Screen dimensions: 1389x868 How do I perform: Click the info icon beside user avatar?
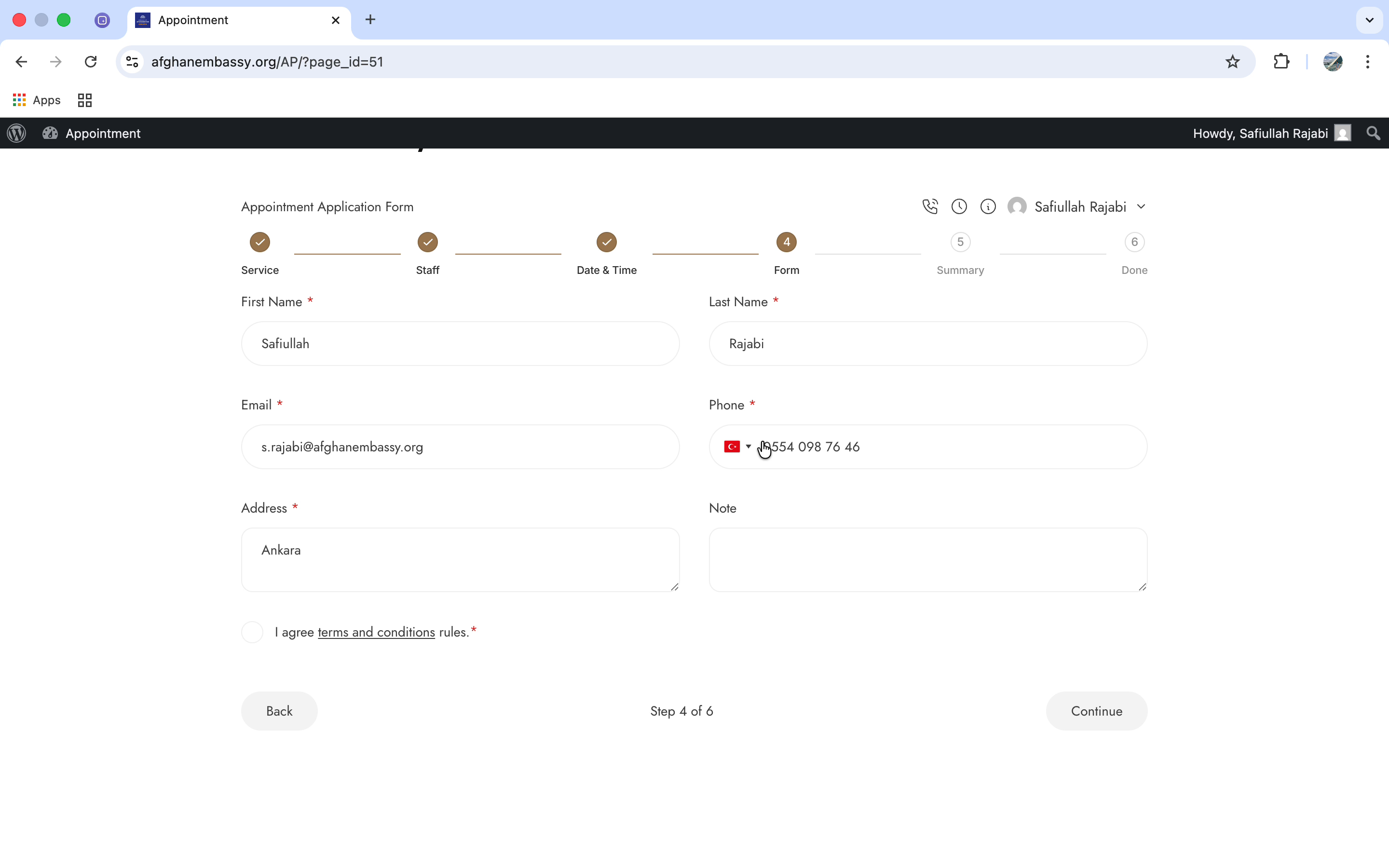pyautogui.click(x=988, y=206)
